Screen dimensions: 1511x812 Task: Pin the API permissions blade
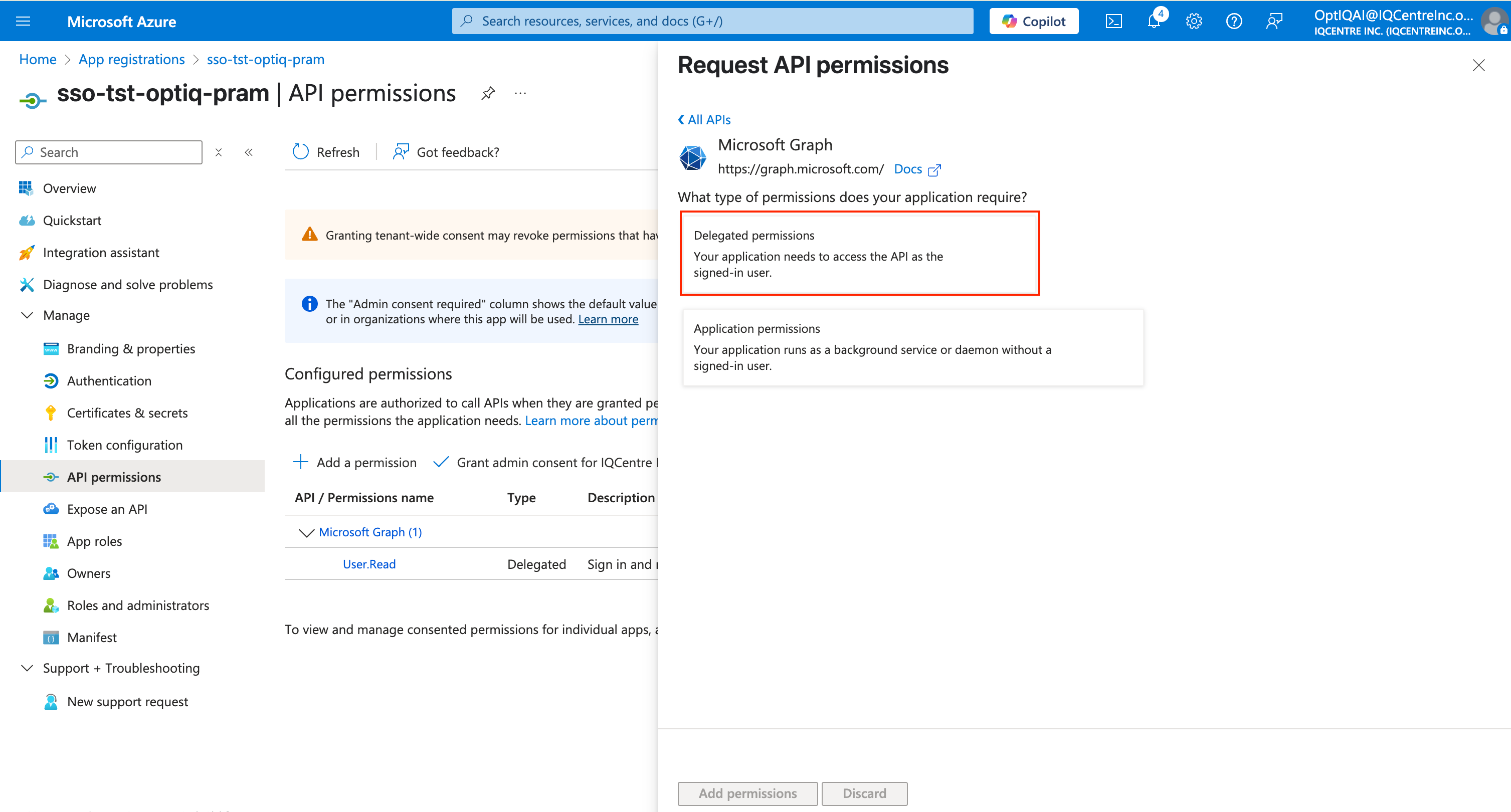pos(488,93)
